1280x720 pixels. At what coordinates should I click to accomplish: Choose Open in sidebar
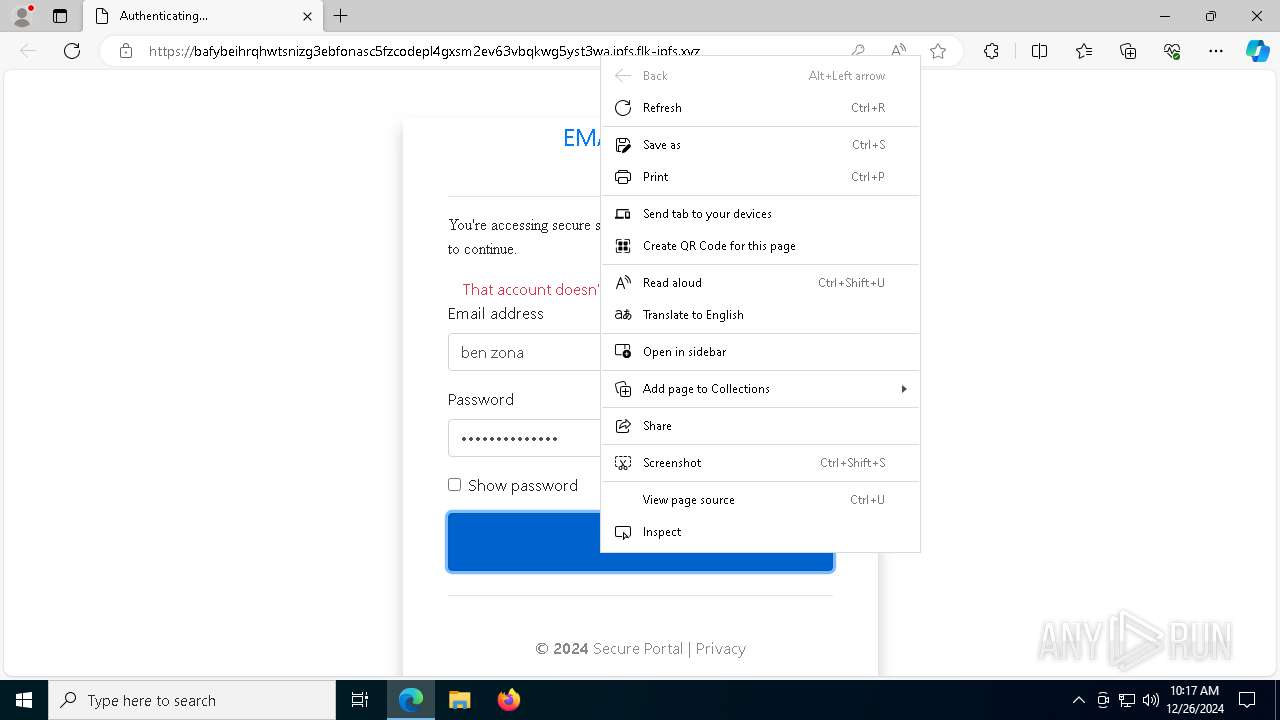(760, 352)
